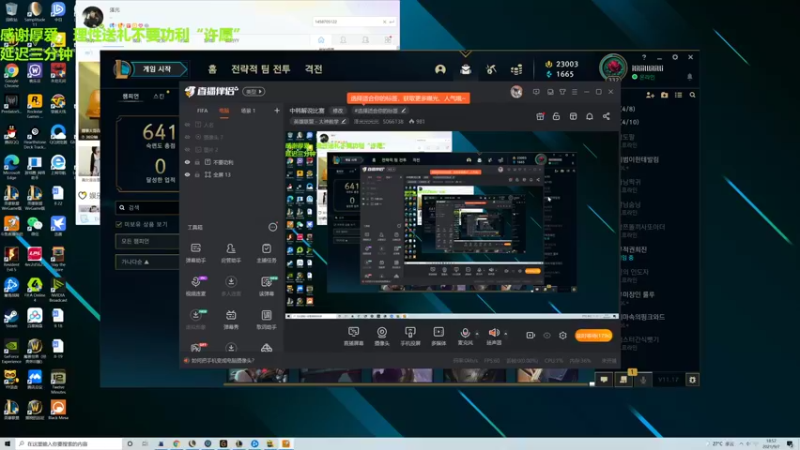Toggle visibility of the source ending in 2

click(x=187, y=149)
